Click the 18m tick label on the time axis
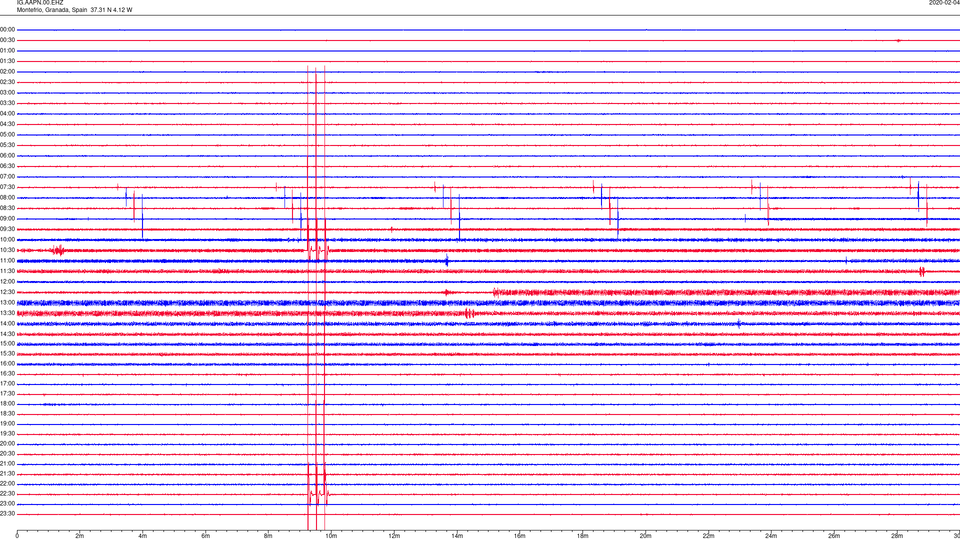The image size is (960, 540). pyautogui.click(x=582, y=536)
